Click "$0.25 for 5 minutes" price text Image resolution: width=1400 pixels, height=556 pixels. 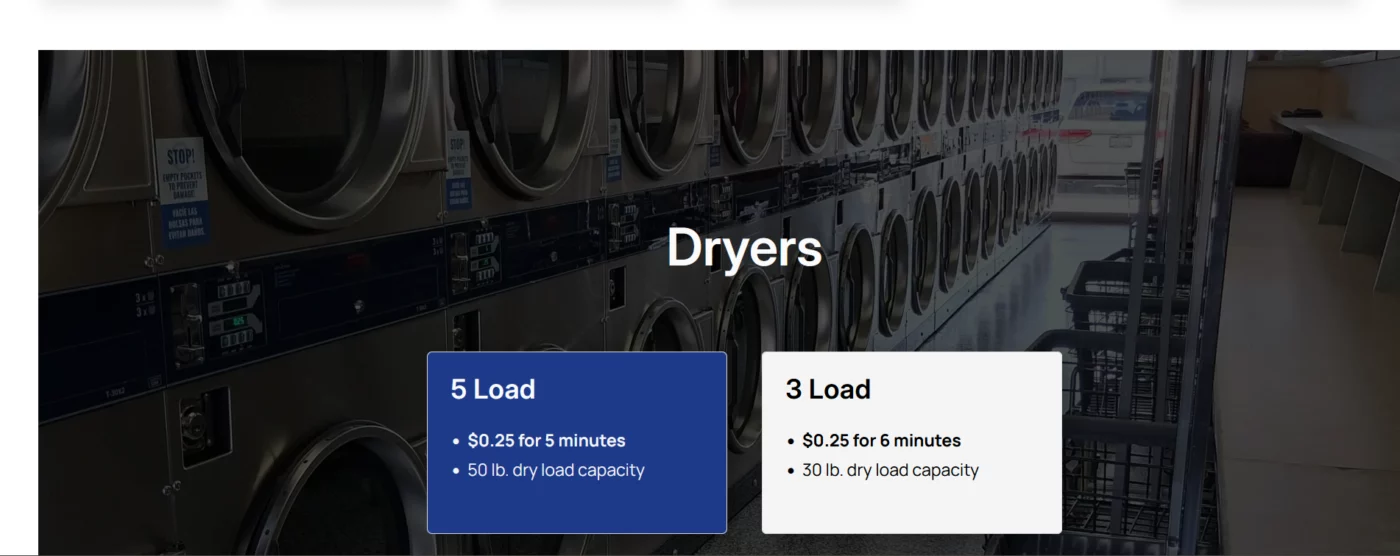(546, 440)
